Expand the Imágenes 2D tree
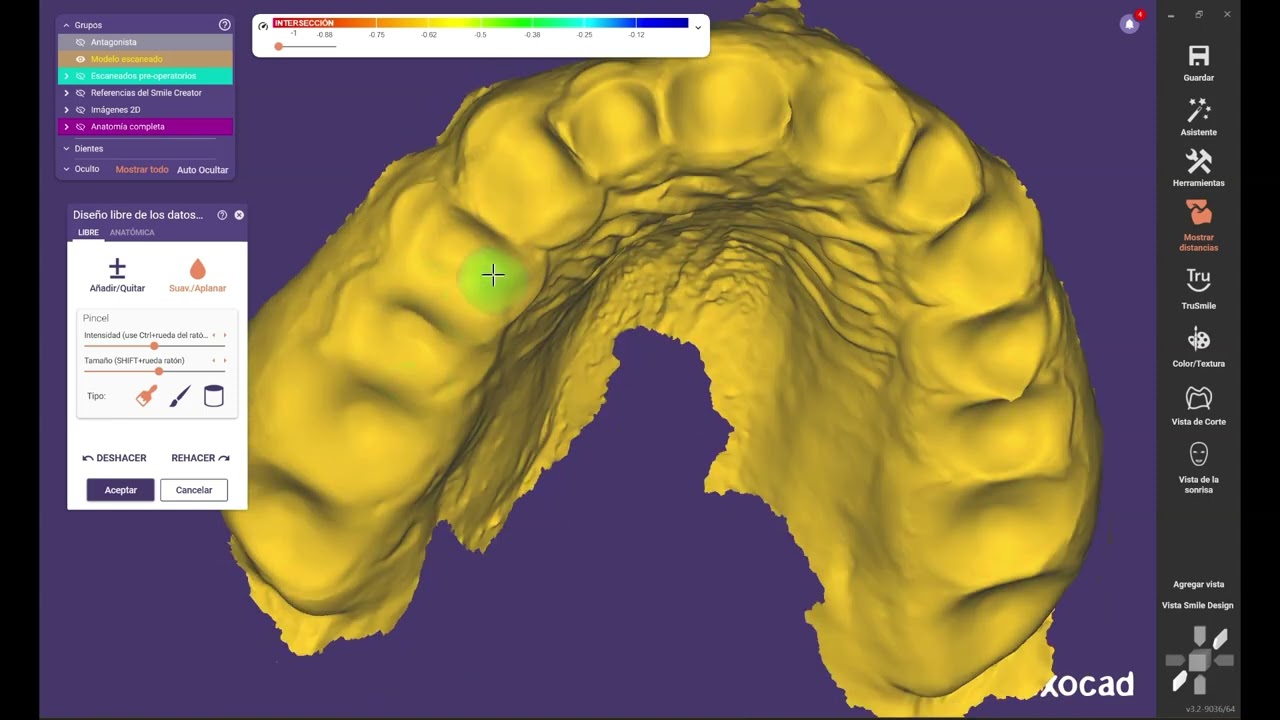The height and width of the screenshot is (720, 1280). 66,110
